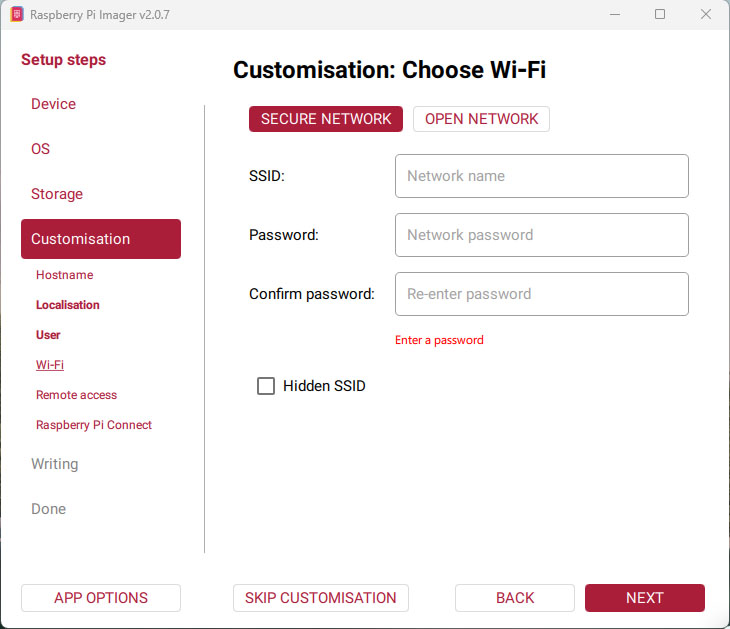Select the Customisation step in sidebar
Image resolution: width=730 pixels, height=629 pixels.
point(101,239)
